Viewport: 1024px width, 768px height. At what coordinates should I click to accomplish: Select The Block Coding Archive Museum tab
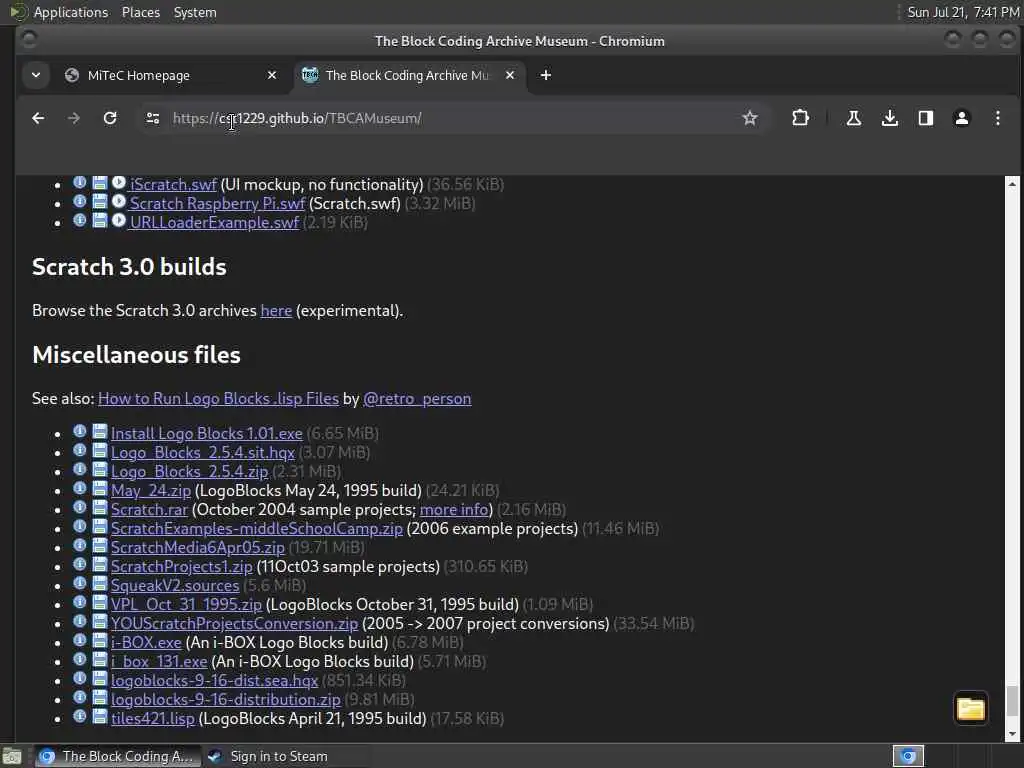409,75
